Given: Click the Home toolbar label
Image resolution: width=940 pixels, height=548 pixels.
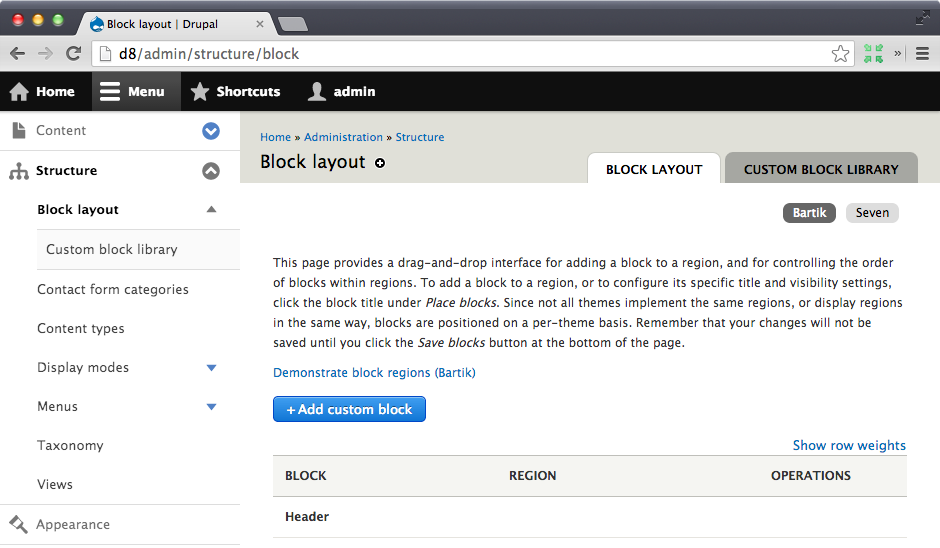Looking at the screenshot, I should [55, 92].
